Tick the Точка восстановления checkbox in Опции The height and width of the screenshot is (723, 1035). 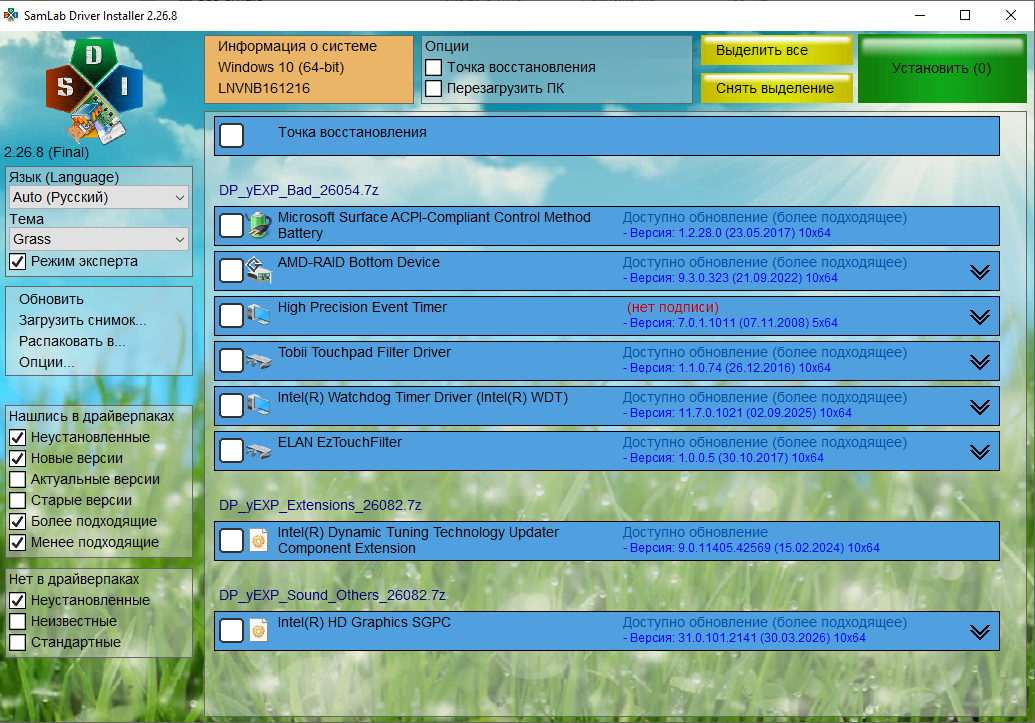434,67
